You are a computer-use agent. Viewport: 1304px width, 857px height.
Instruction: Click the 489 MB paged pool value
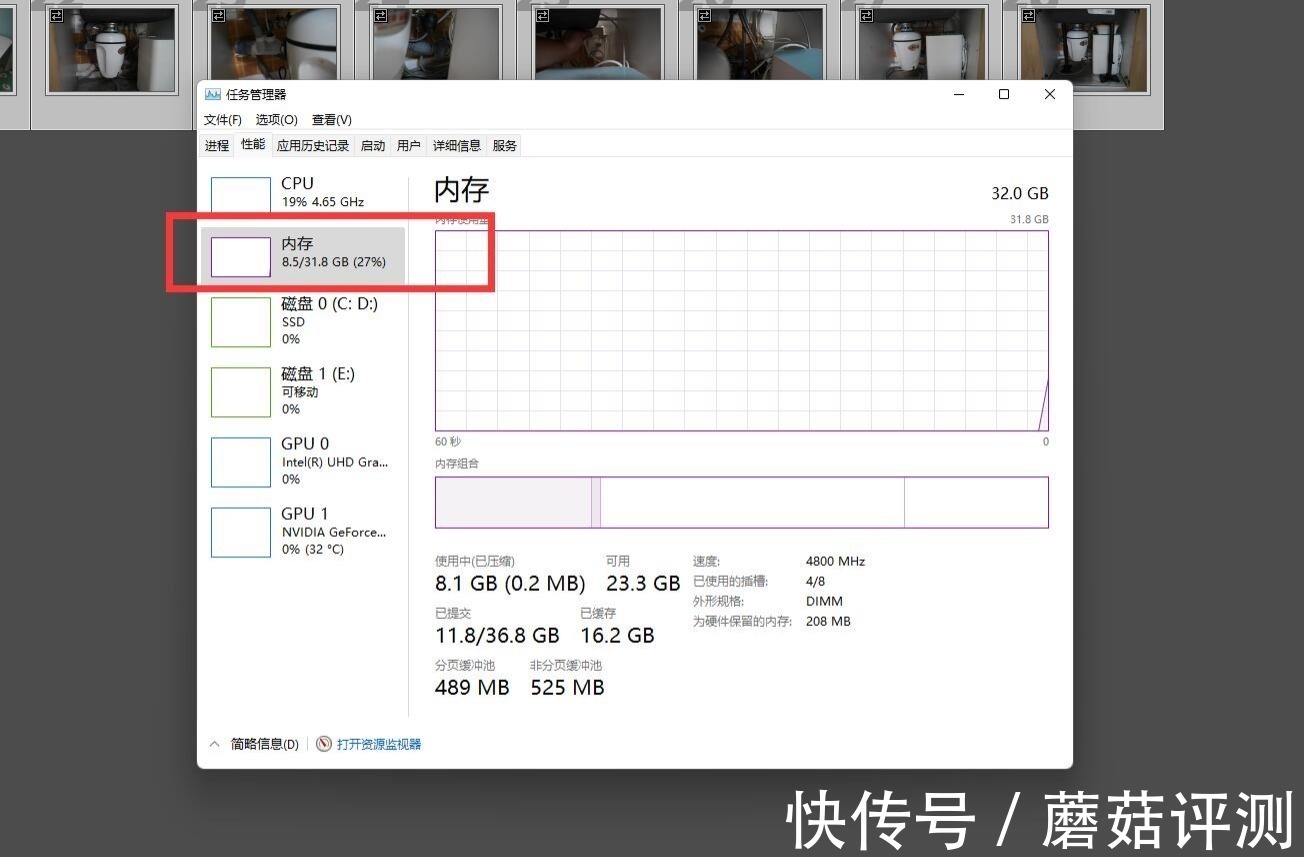coord(472,687)
